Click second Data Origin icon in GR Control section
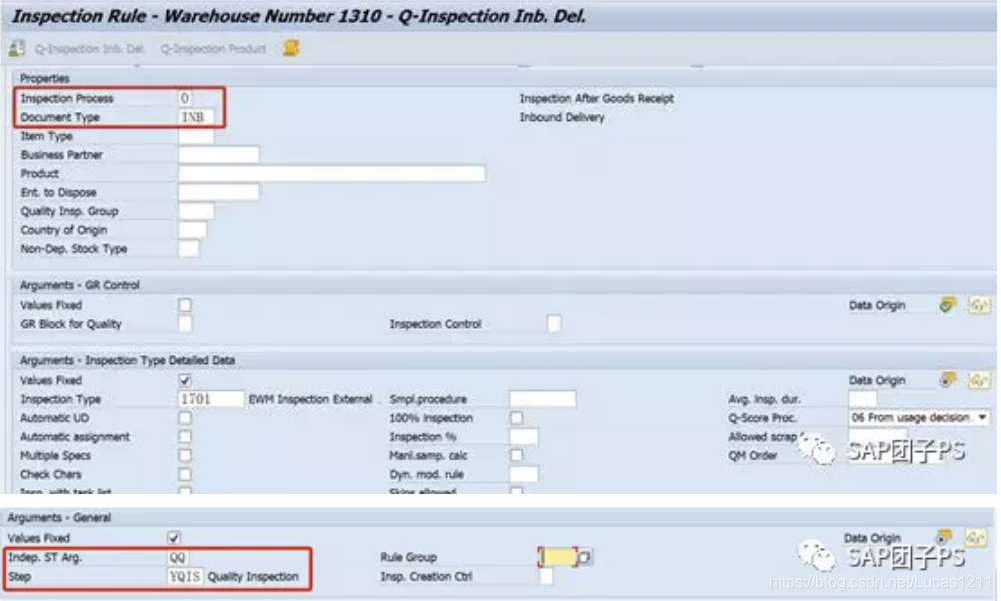1001x601 pixels. [x=979, y=305]
